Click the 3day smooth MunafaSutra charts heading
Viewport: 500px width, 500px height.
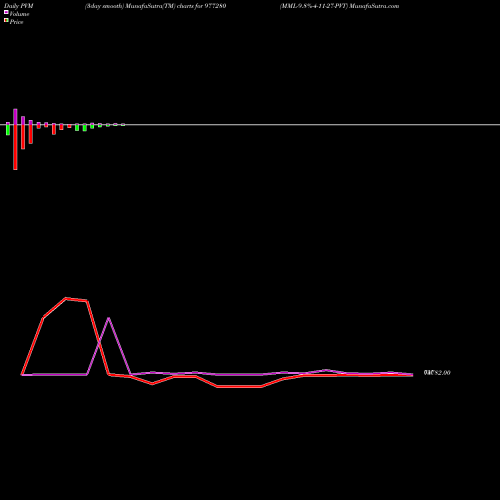156,6
